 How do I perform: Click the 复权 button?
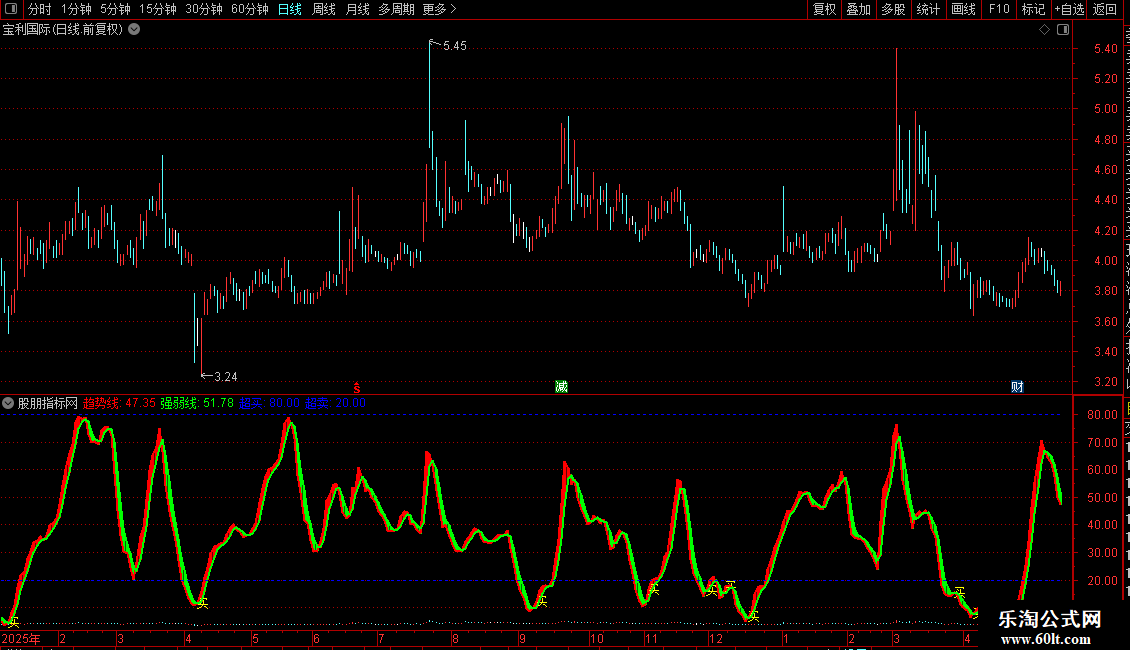coord(824,9)
